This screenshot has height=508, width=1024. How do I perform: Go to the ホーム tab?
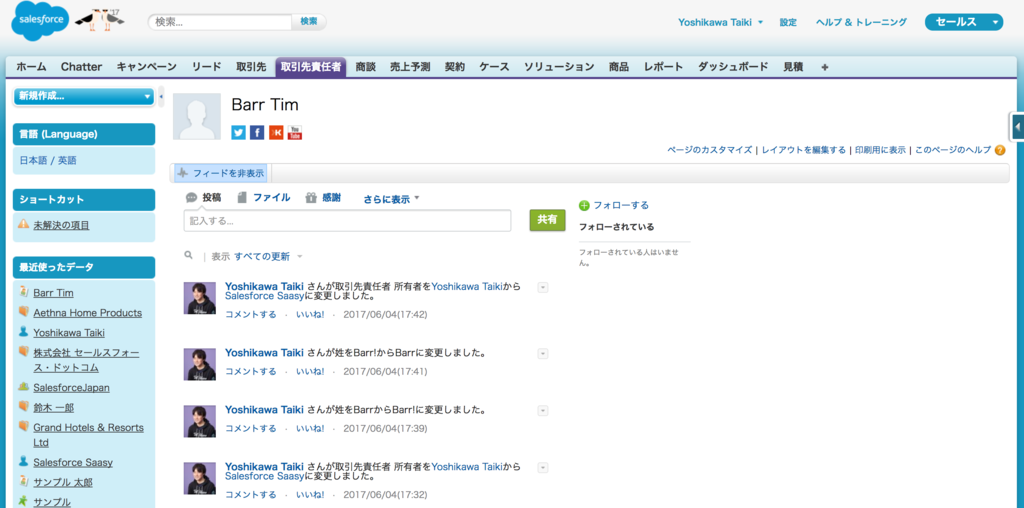31,67
